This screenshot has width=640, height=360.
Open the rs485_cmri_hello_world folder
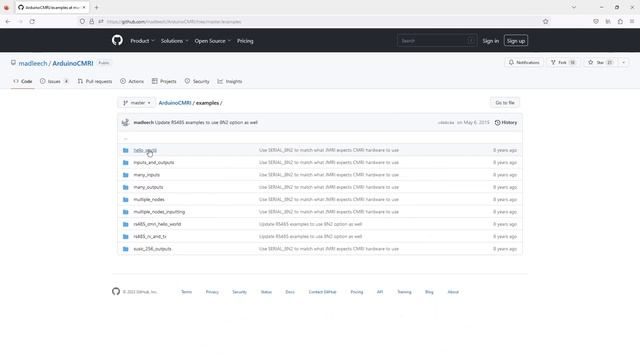(x=157, y=224)
